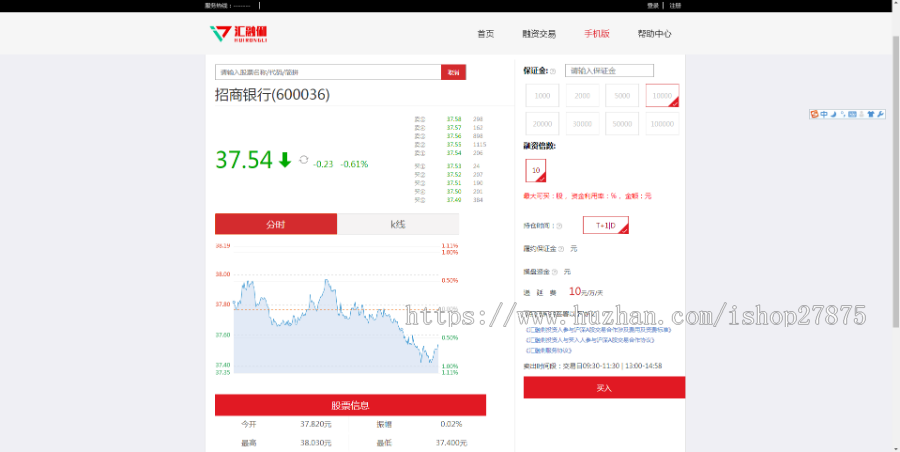Click the 保证金 amount input field

tap(610, 71)
